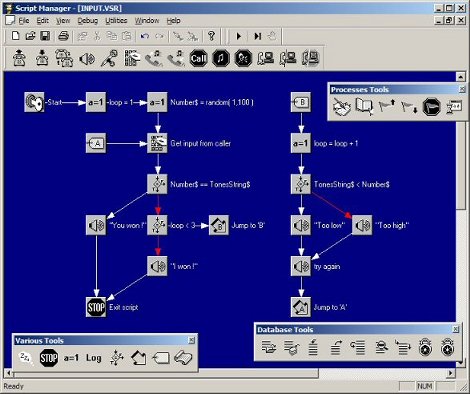Open the Utilities menu
The width and height of the screenshot is (470, 394).
coord(116,21)
